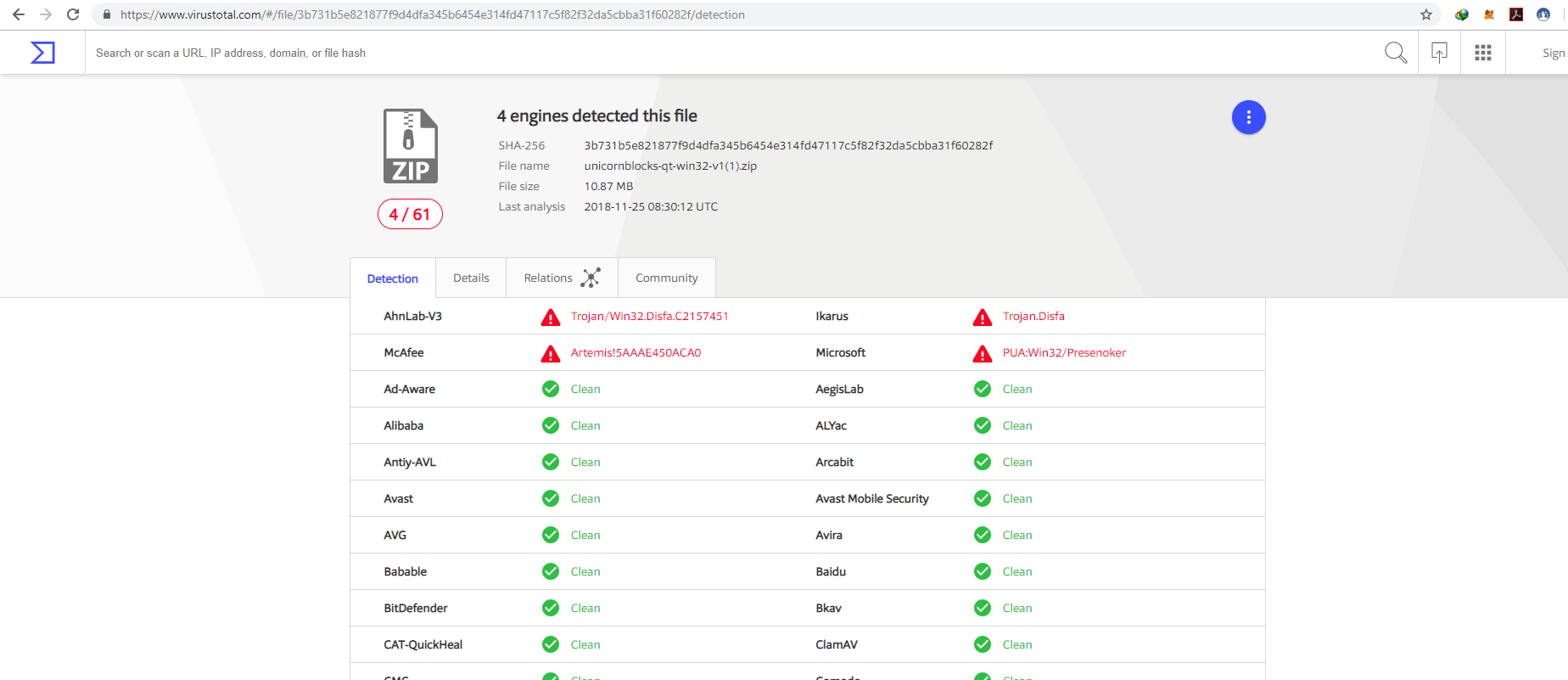Focus the search URL or hash field

pos(730,53)
